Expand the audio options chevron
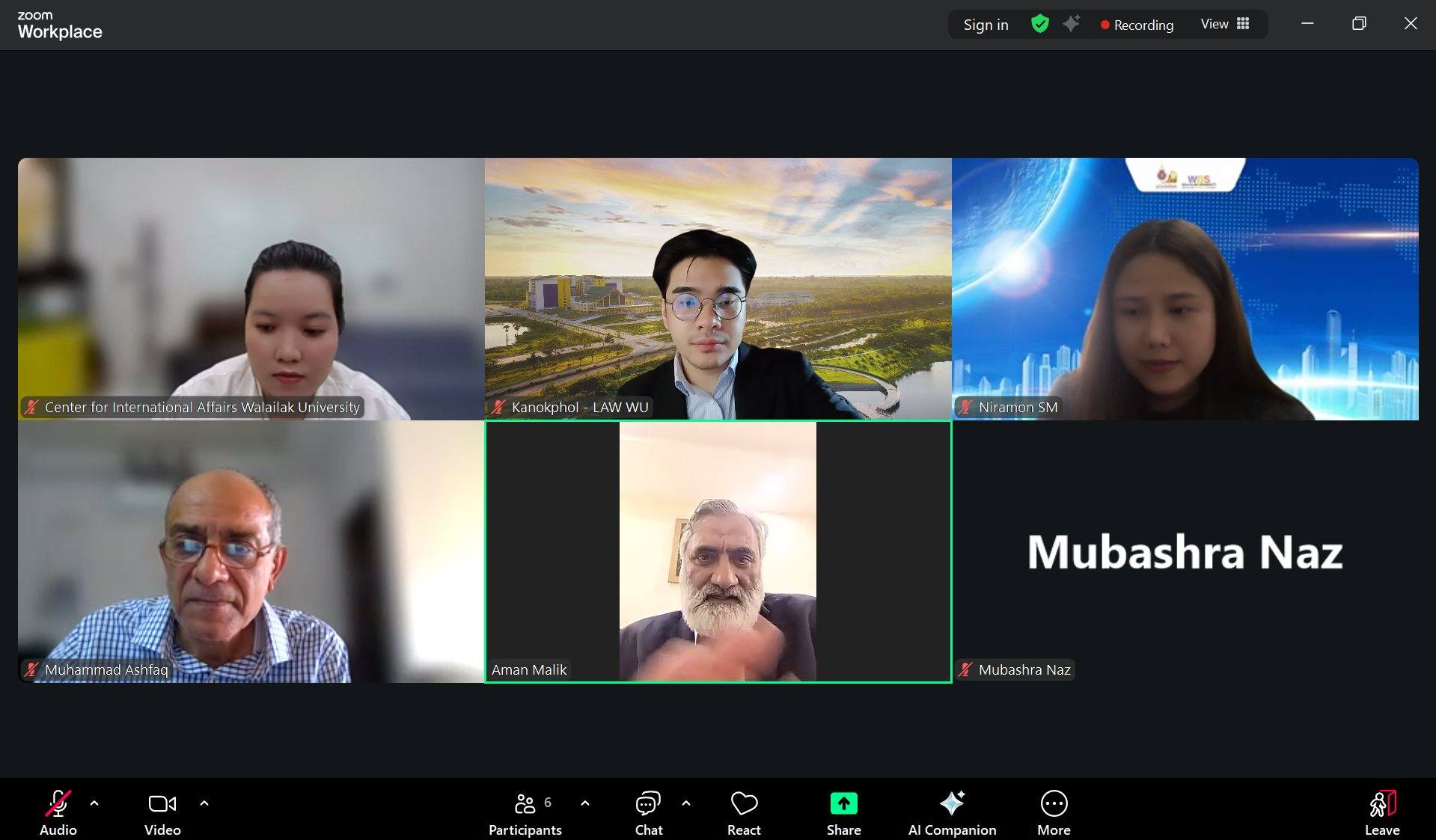1436x840 pixels. [94, 803]
